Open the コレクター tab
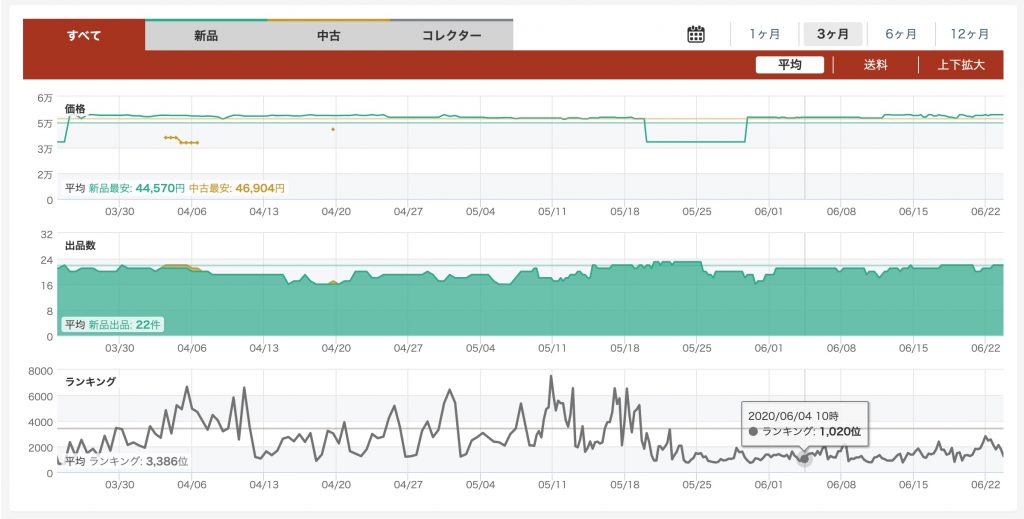Viewport: 1024px width, 519px height. pyautogui.click(x=451, y=36)
